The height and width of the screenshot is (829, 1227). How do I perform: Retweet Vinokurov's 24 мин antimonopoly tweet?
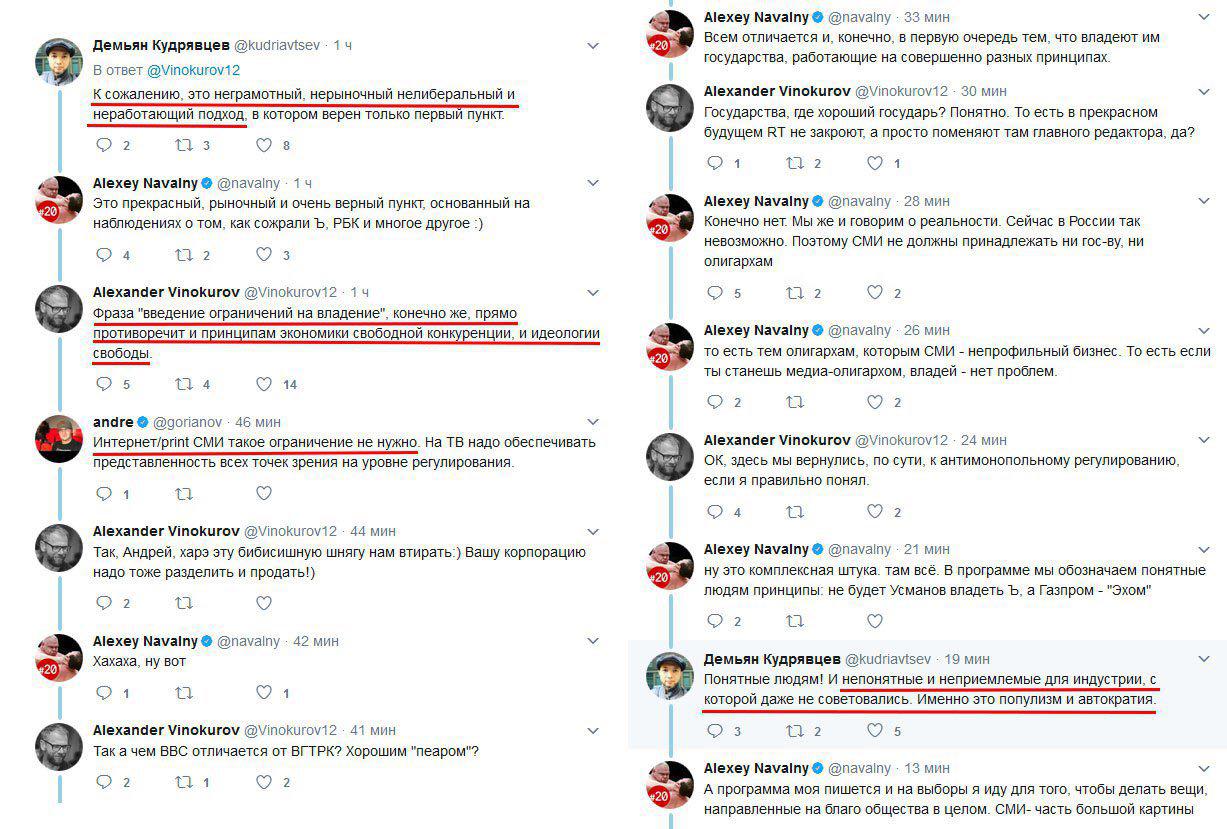[795, 512]
